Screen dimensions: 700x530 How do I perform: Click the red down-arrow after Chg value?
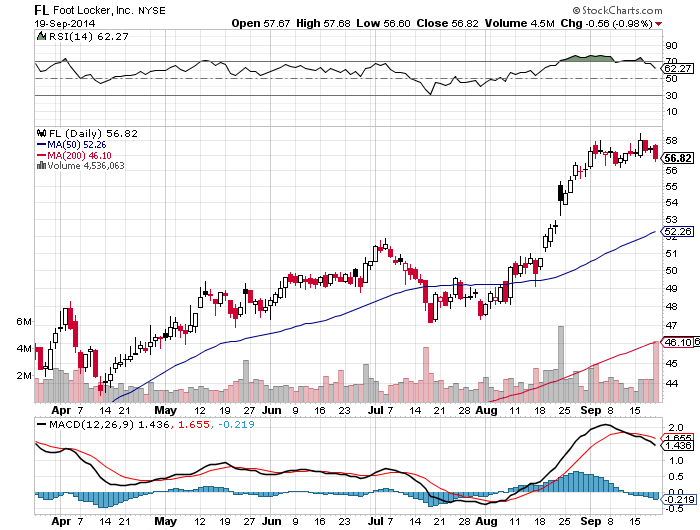[658, 24]
